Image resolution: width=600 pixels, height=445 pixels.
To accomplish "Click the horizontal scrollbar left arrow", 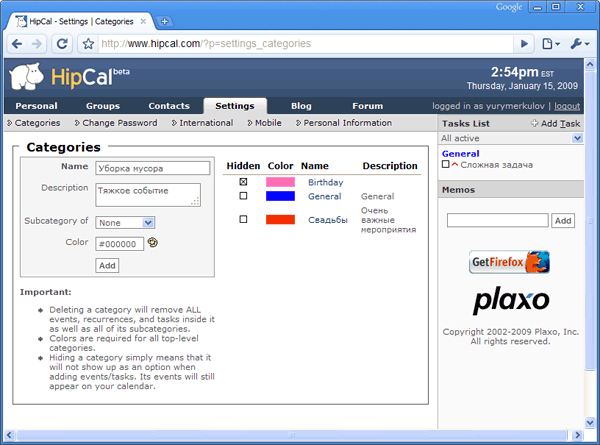I will (9, 435).
